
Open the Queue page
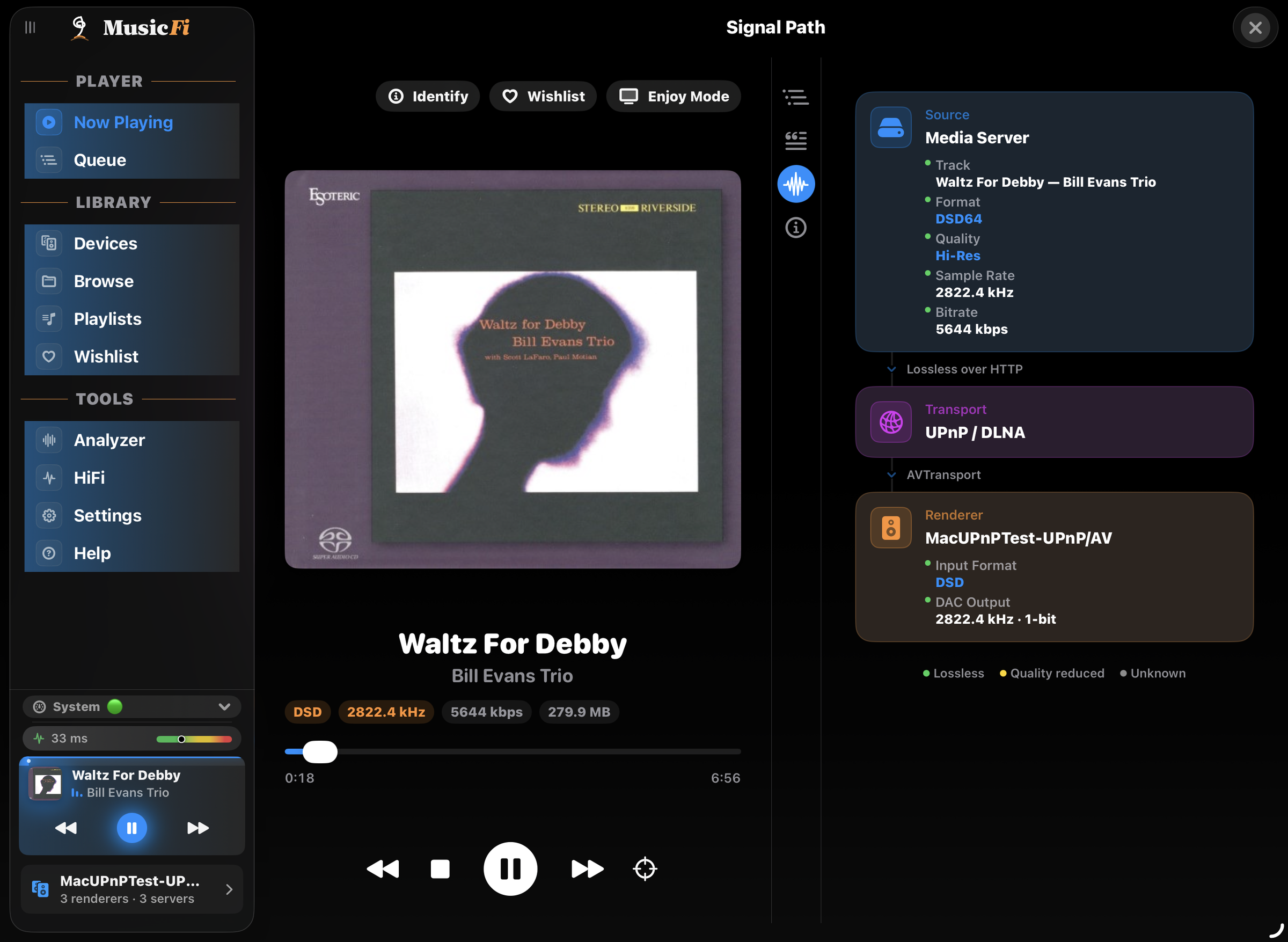[131, 159]
